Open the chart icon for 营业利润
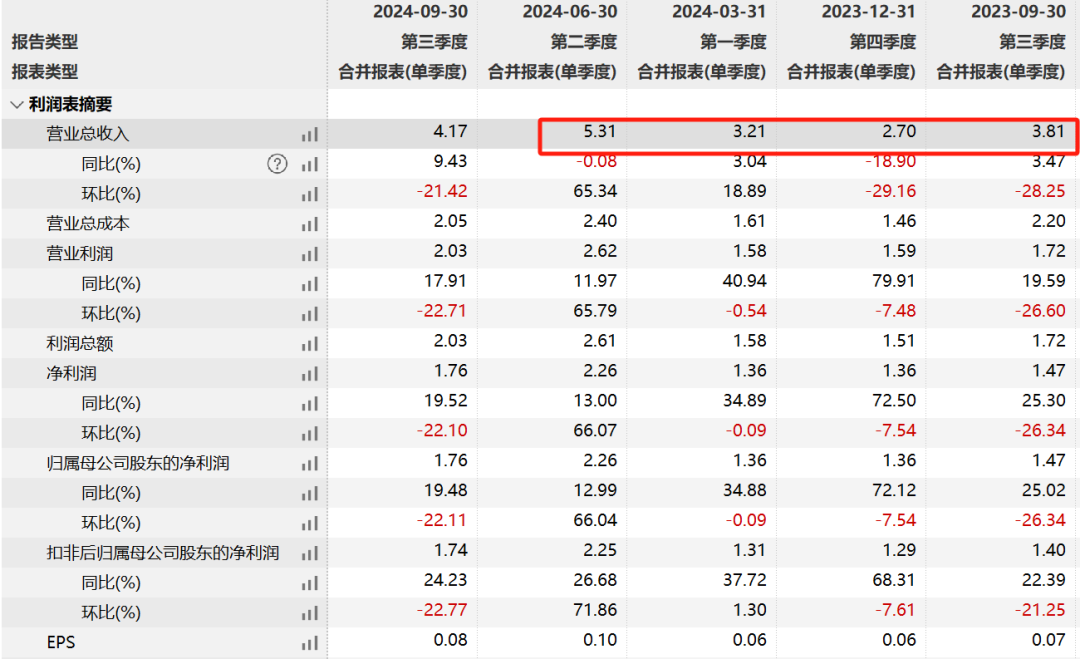Image resolution: width=1080 pixels, height=659 pixels. (310, 254)
